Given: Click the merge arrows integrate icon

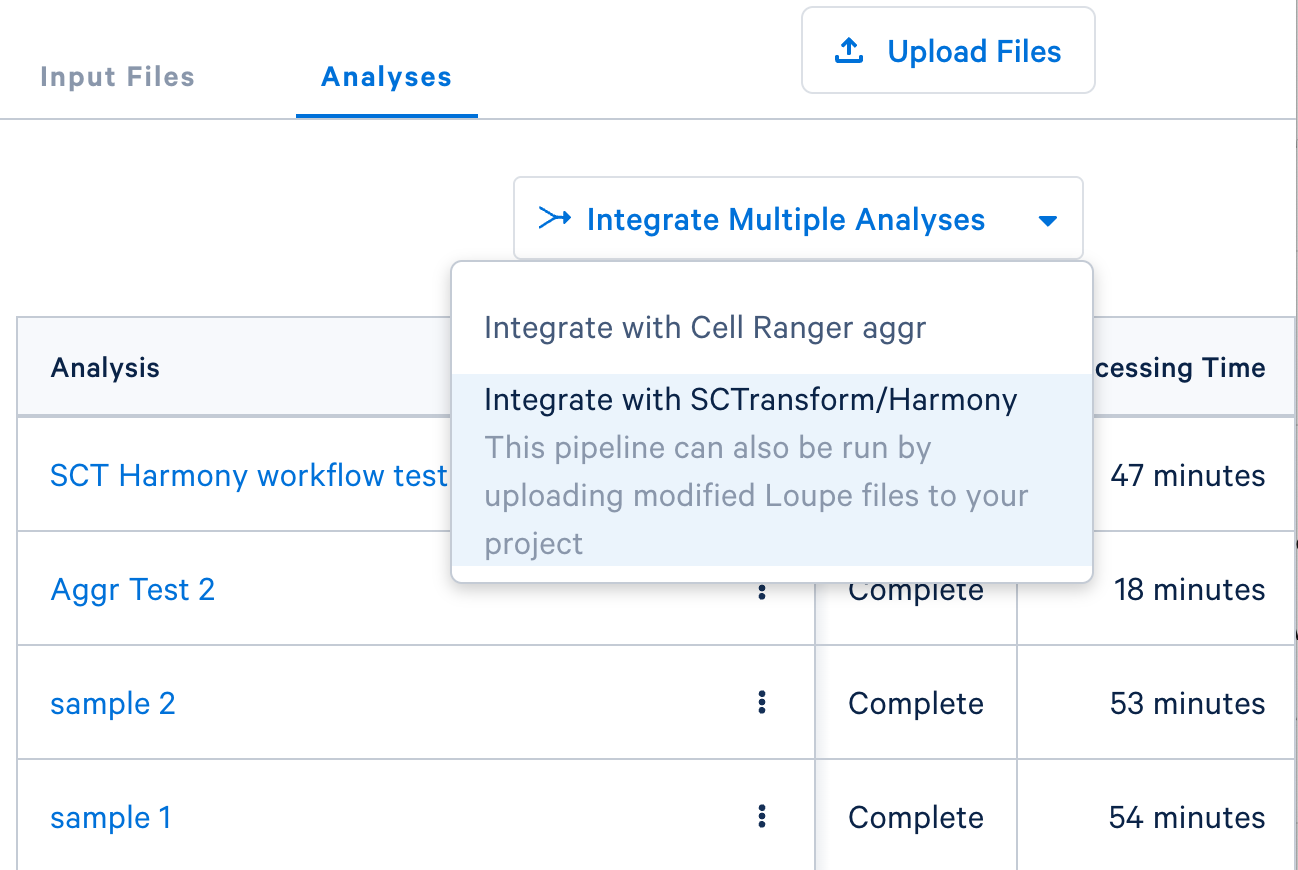Looking at the screenshot, I should coord(555,218).
